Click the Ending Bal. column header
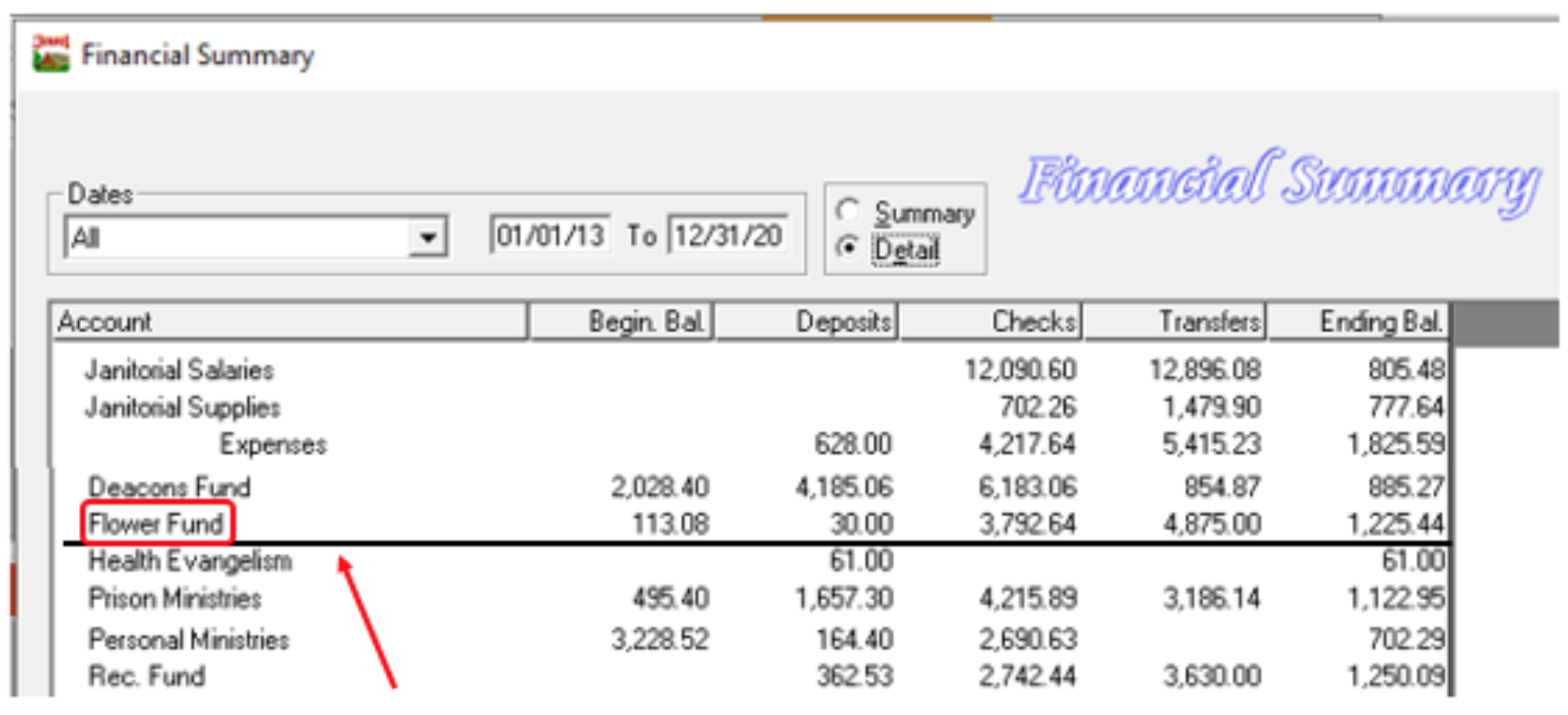 (x=1359, y=322)
